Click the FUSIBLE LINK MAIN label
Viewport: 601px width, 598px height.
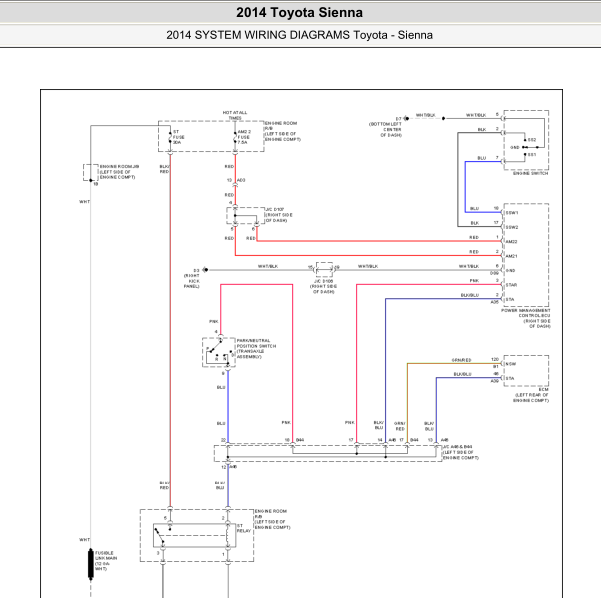click(106, 561)
